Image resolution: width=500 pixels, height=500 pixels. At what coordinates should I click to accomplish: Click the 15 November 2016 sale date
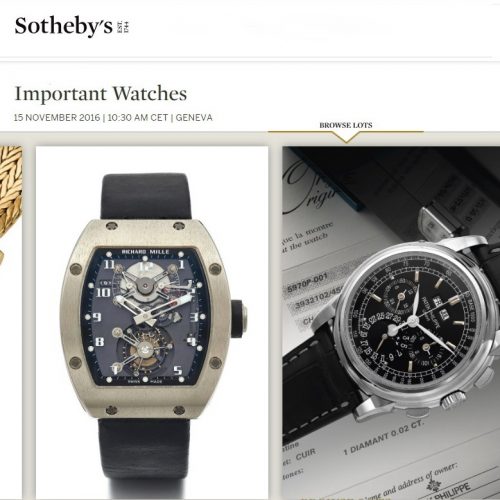click(x=57, y=118)
